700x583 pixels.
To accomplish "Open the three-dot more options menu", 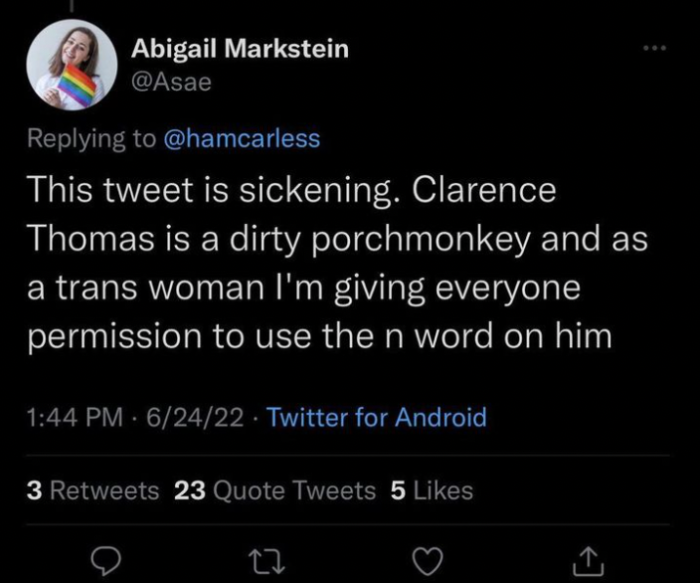I will tap(654, 47).
